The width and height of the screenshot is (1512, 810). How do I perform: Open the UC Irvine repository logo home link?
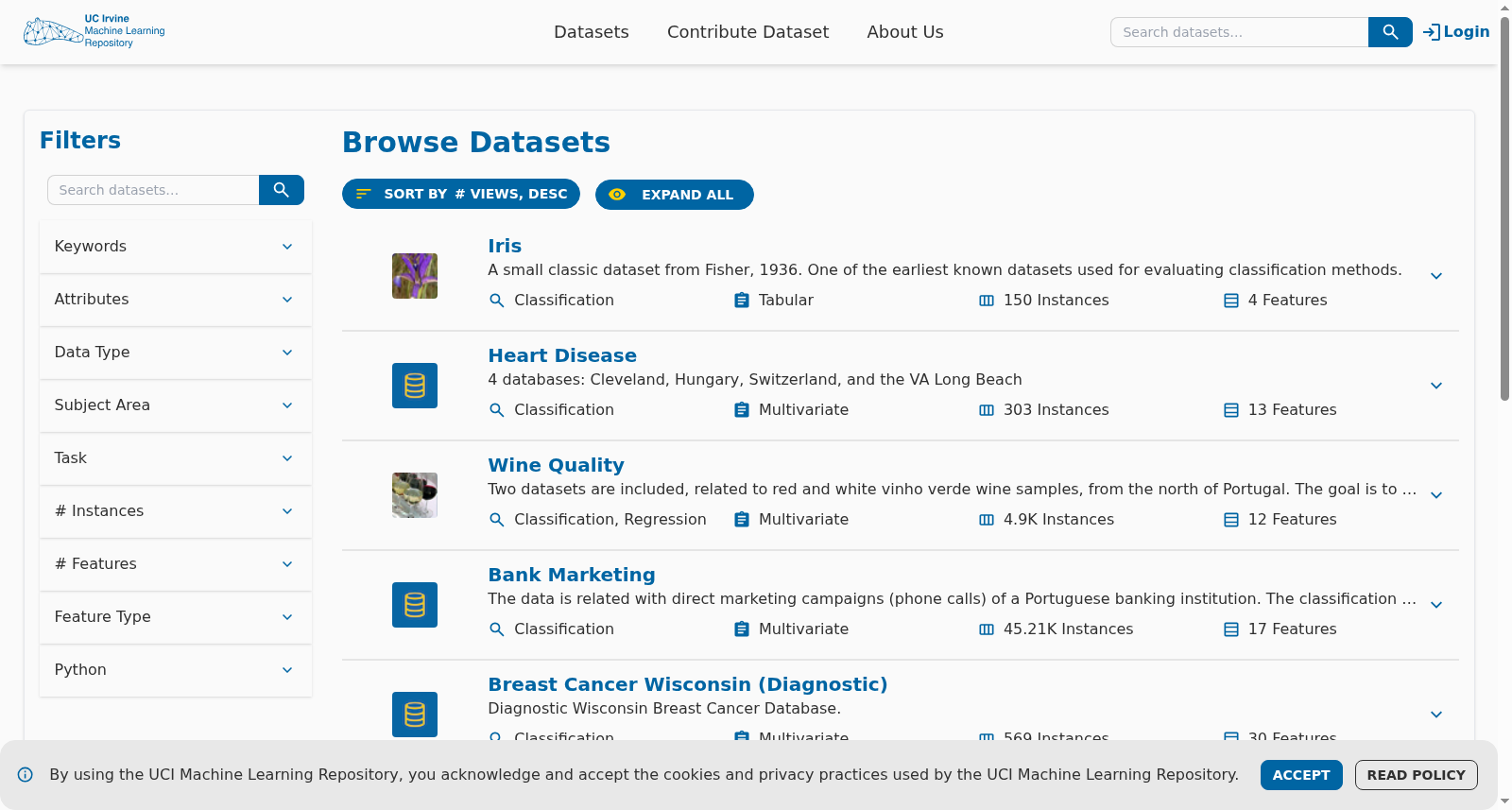(94, 31)
